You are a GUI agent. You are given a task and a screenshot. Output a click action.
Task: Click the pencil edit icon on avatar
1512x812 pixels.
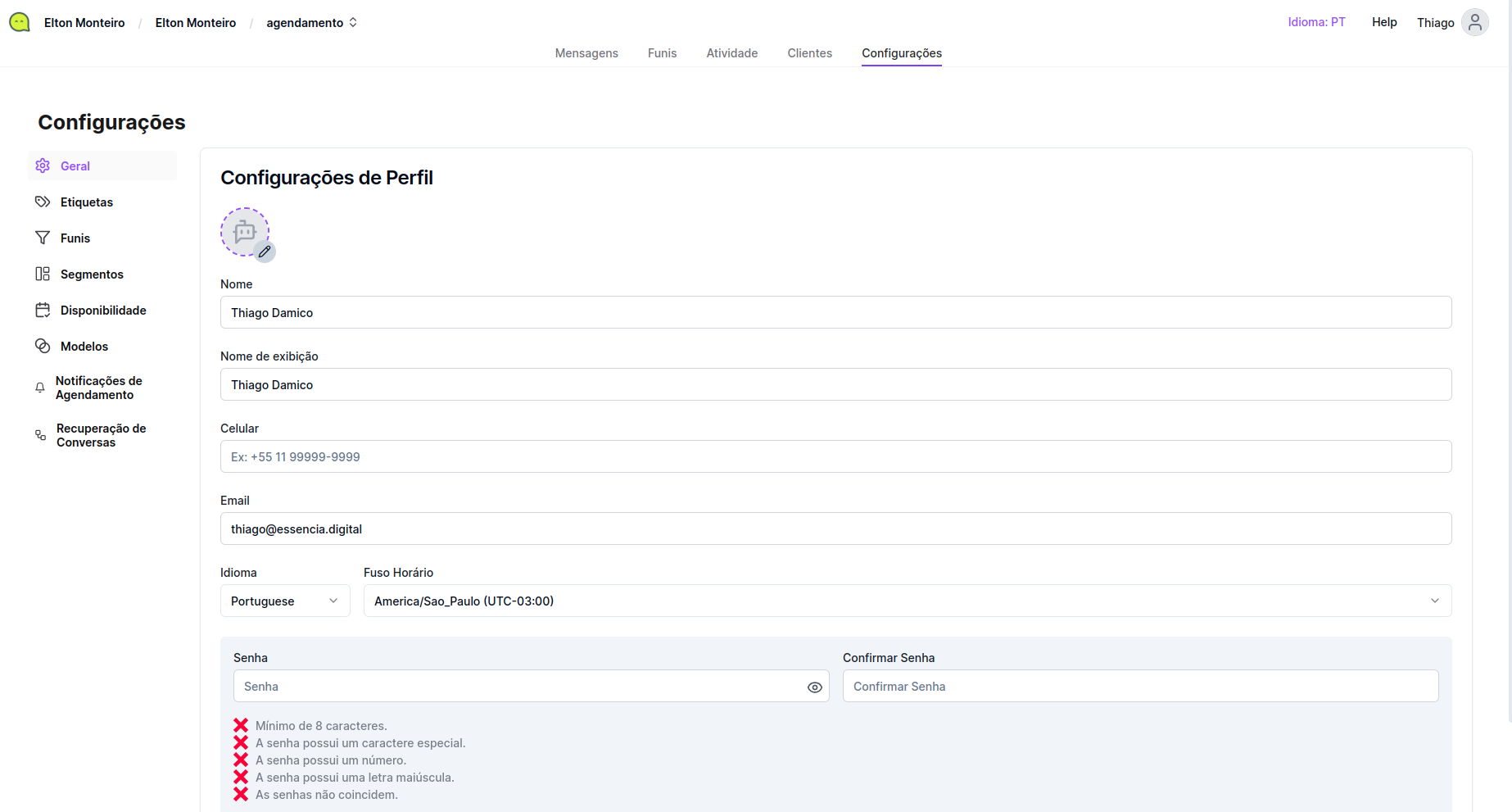[x=265, y=252]
